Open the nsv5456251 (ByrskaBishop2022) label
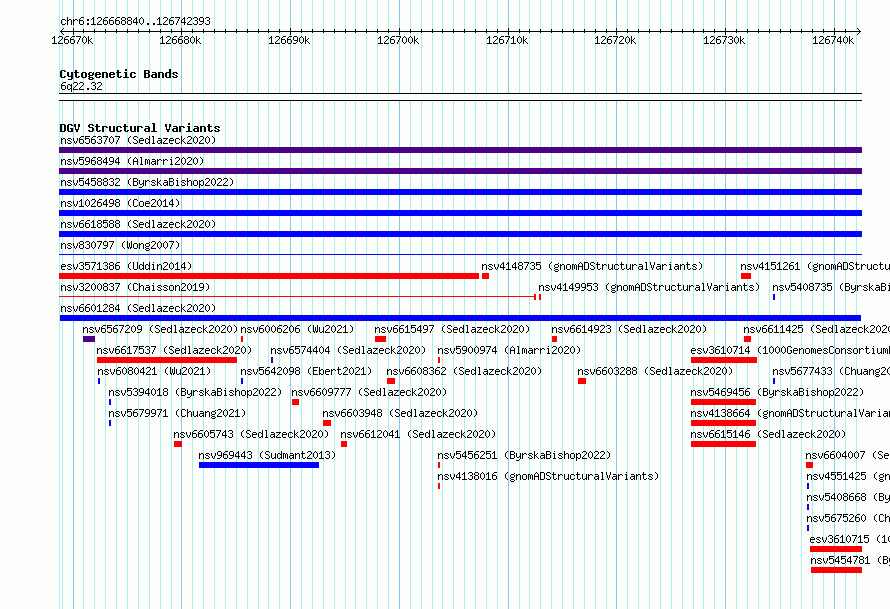Image resolution: width=890 pixels, height=609 pixels. [524, 455]
